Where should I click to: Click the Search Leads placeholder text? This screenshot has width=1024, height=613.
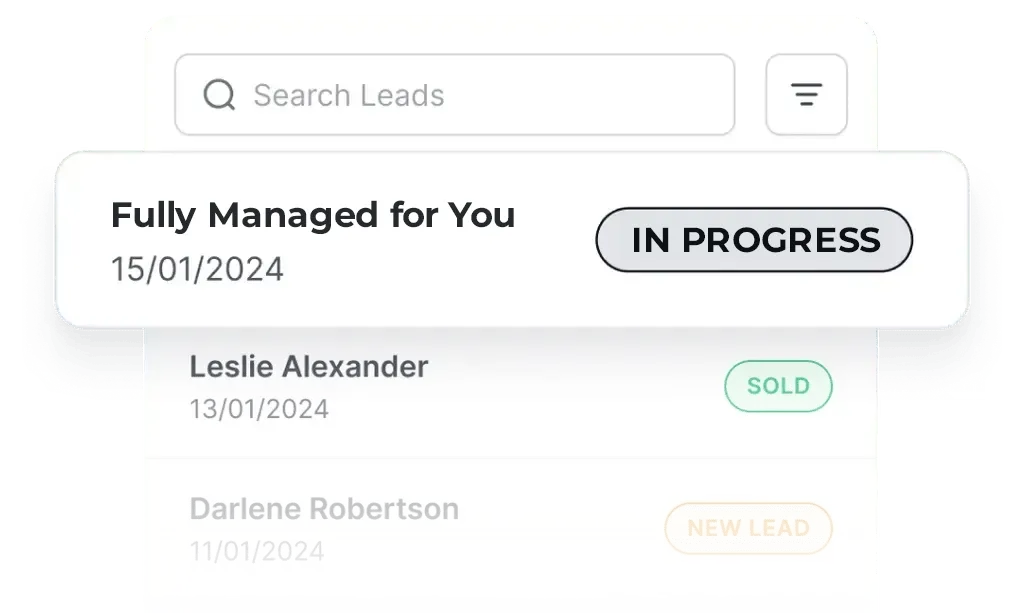pyautogui.click(x=348, y=95)
